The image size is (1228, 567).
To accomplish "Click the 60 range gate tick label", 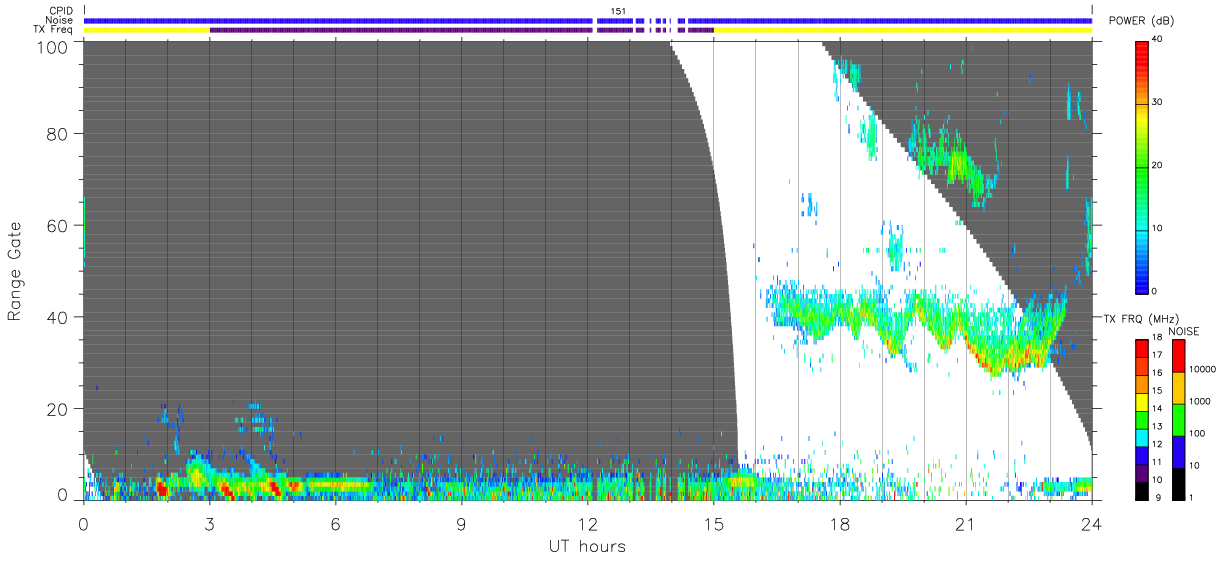I will point(59,225).
